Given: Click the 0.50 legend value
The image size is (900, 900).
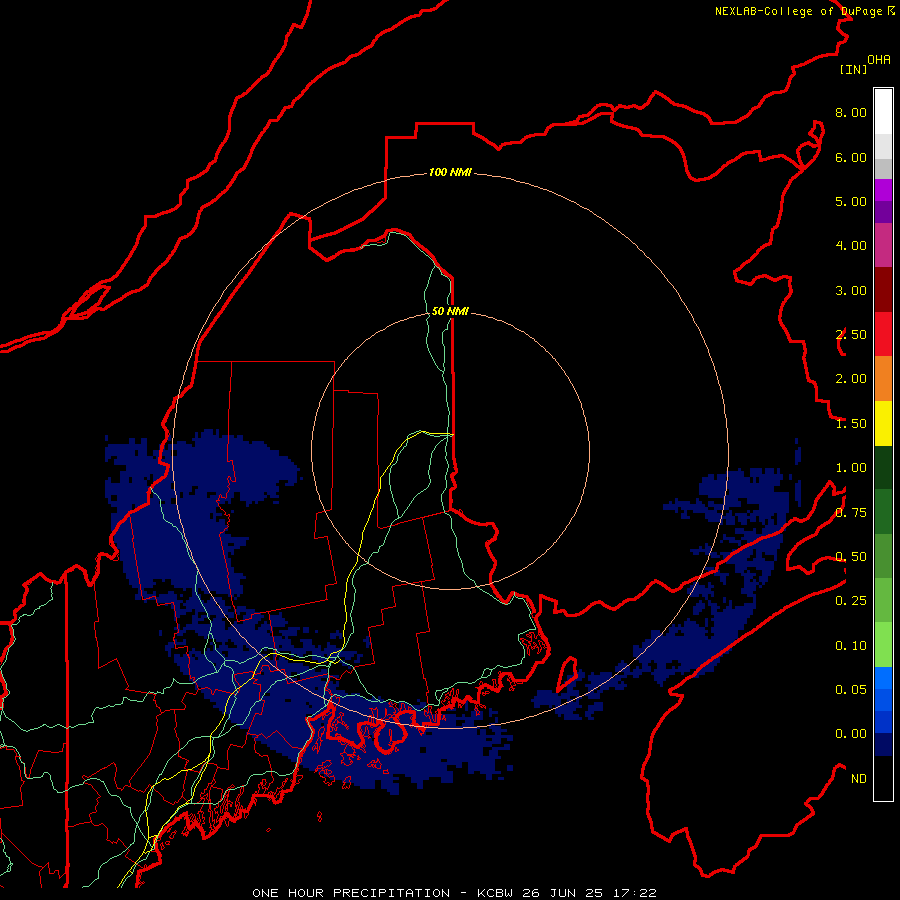Looking at the screenshot, I should (x=851, y=557).
